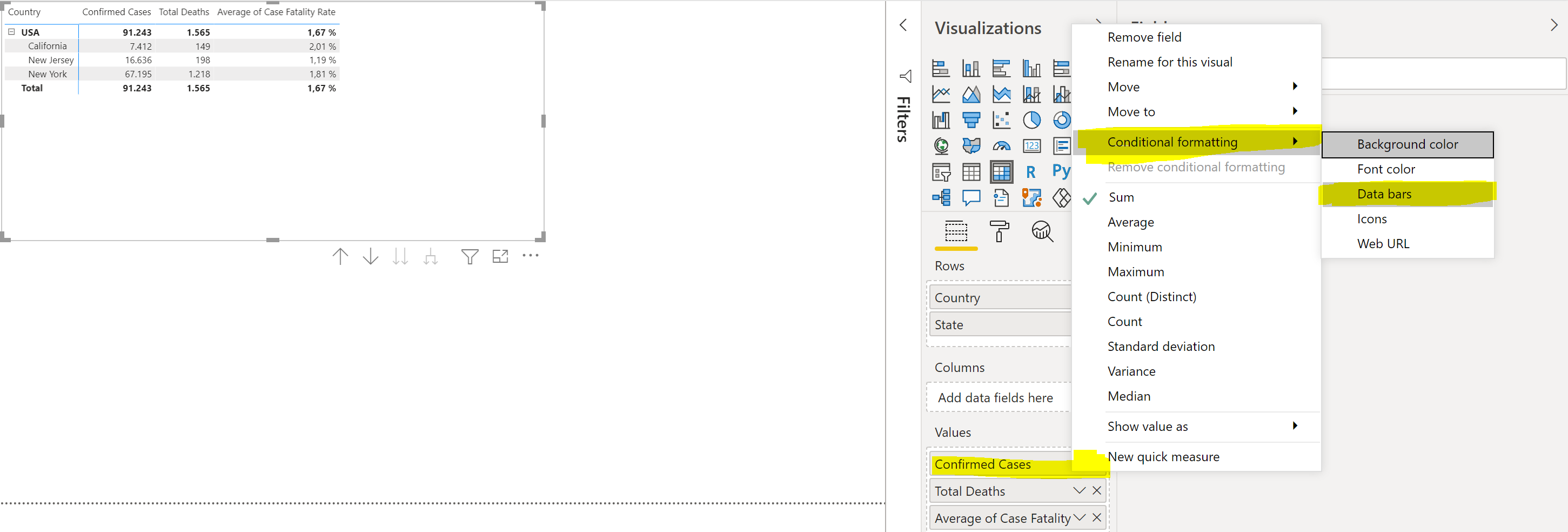
Task: Select the slicer visualization icon
Action: [941, 172]
